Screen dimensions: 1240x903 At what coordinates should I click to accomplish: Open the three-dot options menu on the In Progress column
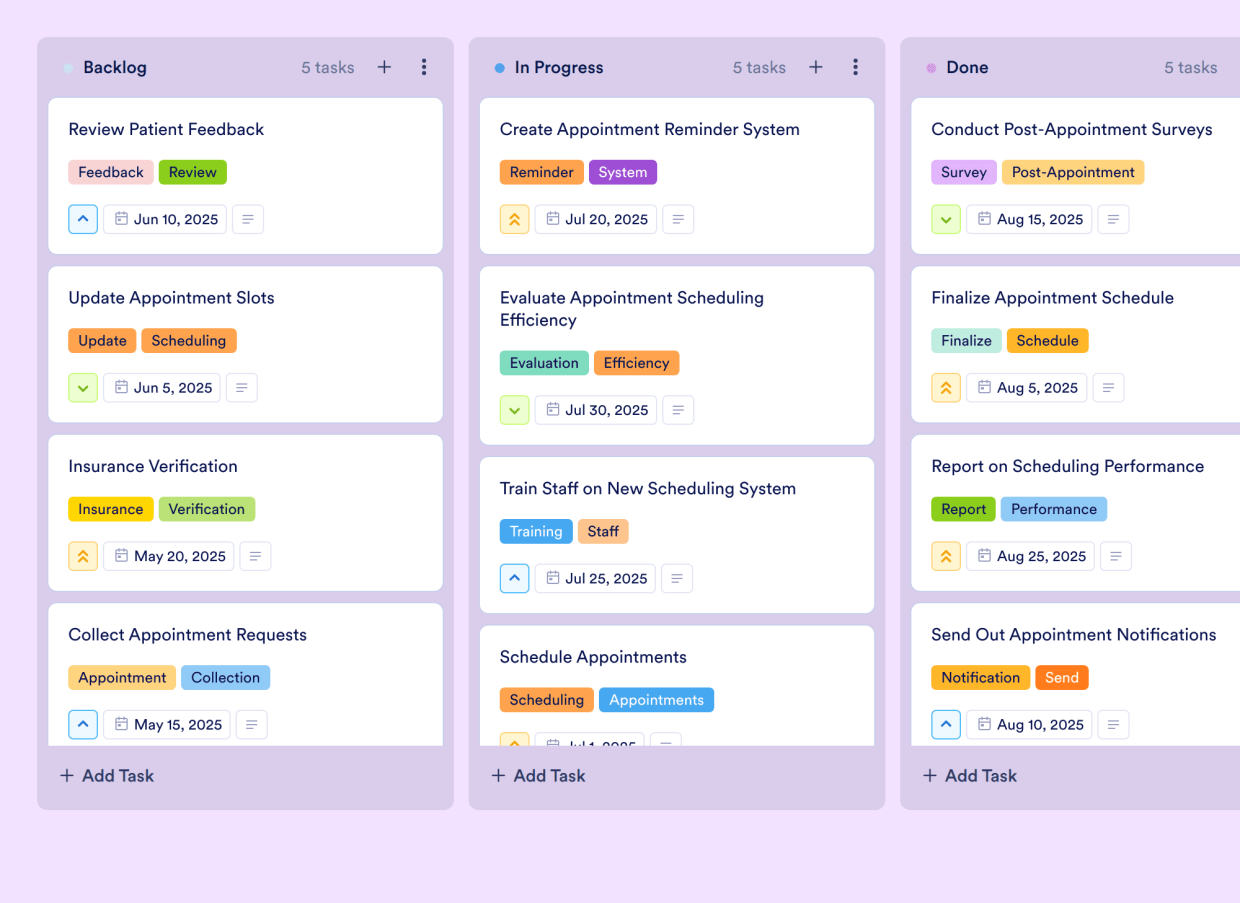point(856,67)
